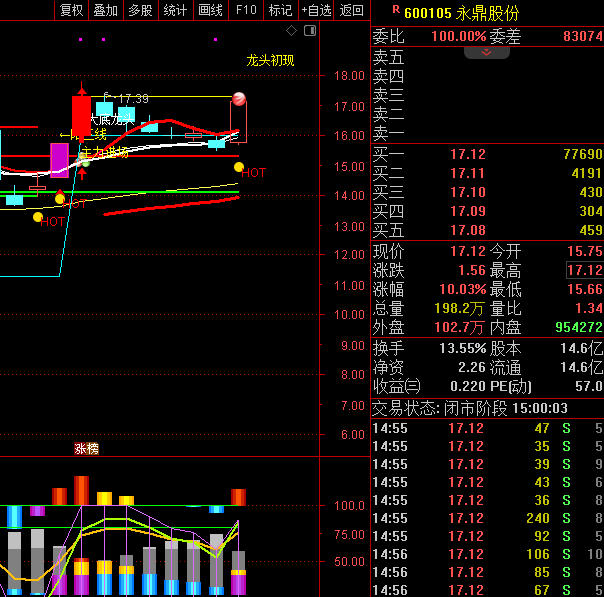Open the F10 company info page
604x597 pixels.
point(246,10)
